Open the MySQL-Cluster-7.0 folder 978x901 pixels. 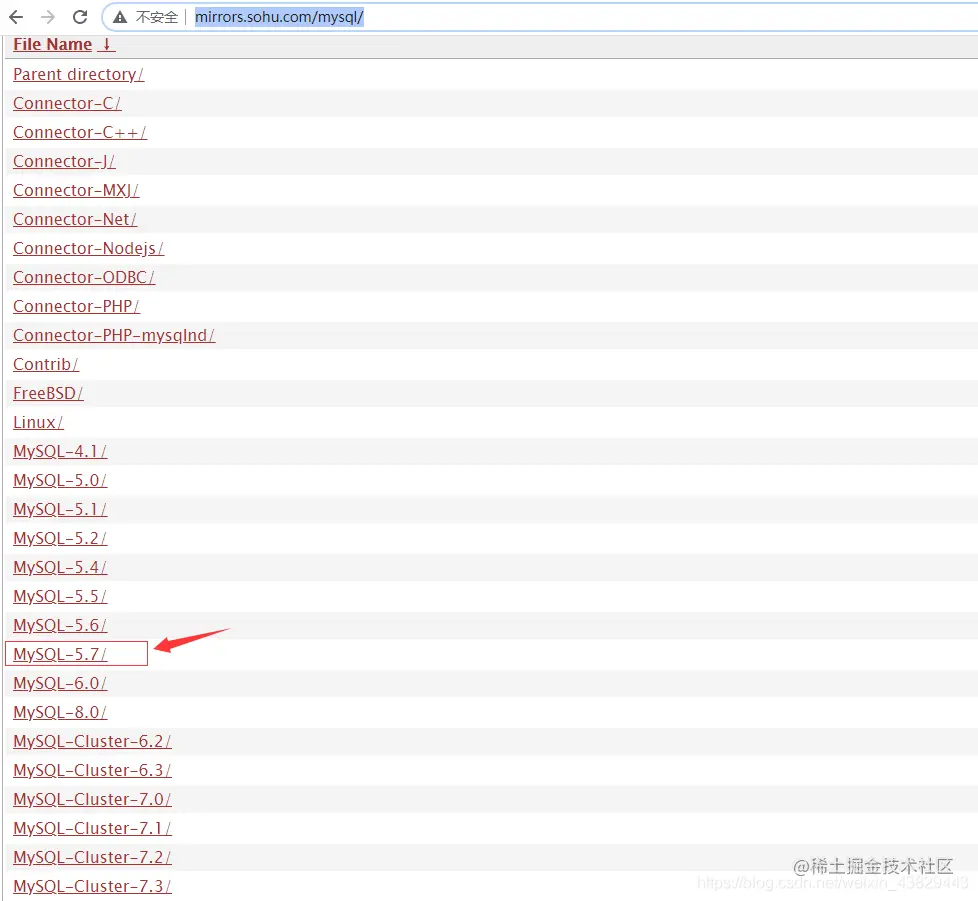click(92, 799)
